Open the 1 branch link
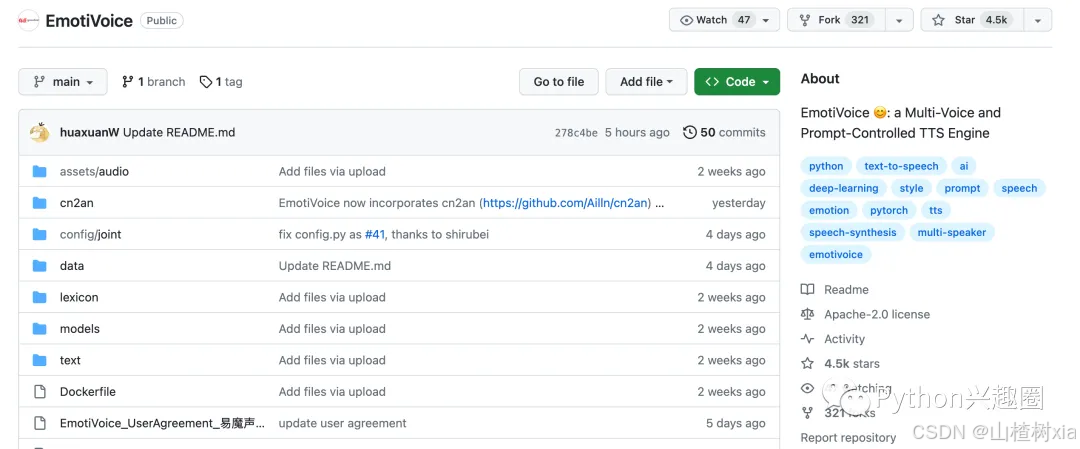The width and height of the screenshot is (1080, 449). [154, 82]
